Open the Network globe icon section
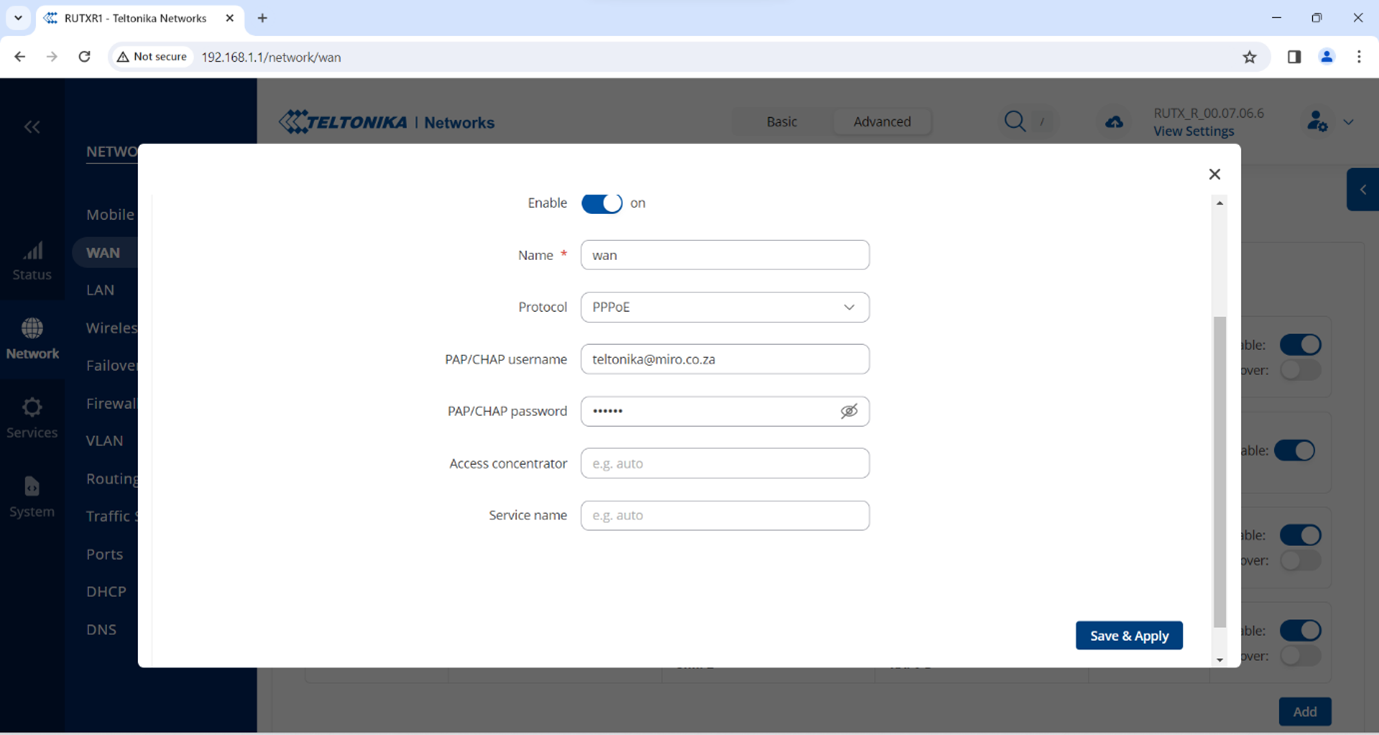The image size is (1379, 735). click(32, 329)
